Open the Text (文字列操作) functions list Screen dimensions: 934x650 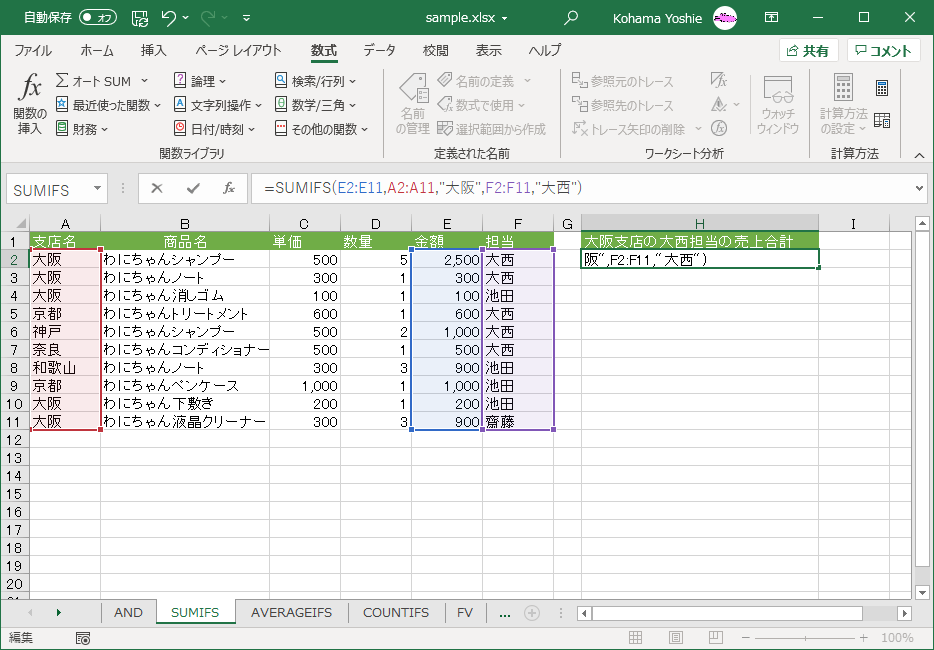point(217,105)
